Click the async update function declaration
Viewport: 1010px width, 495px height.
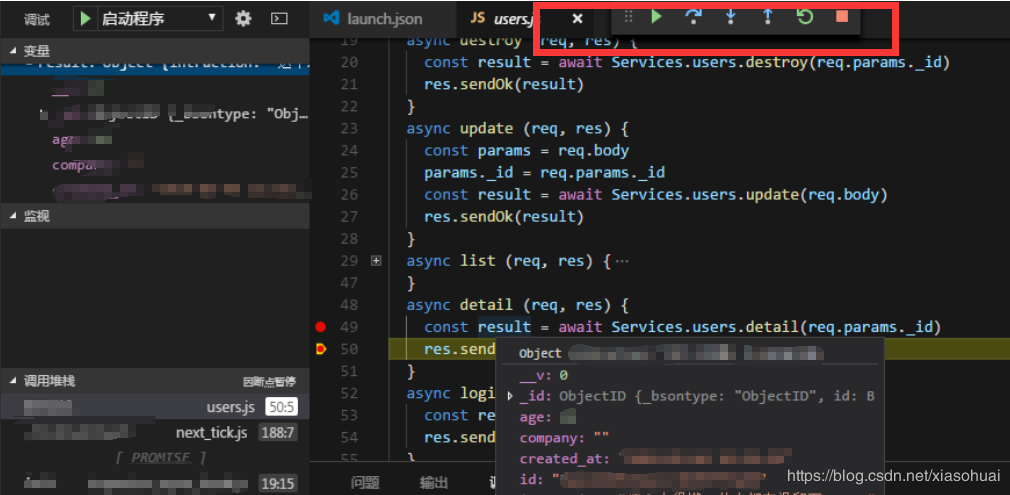517,128
